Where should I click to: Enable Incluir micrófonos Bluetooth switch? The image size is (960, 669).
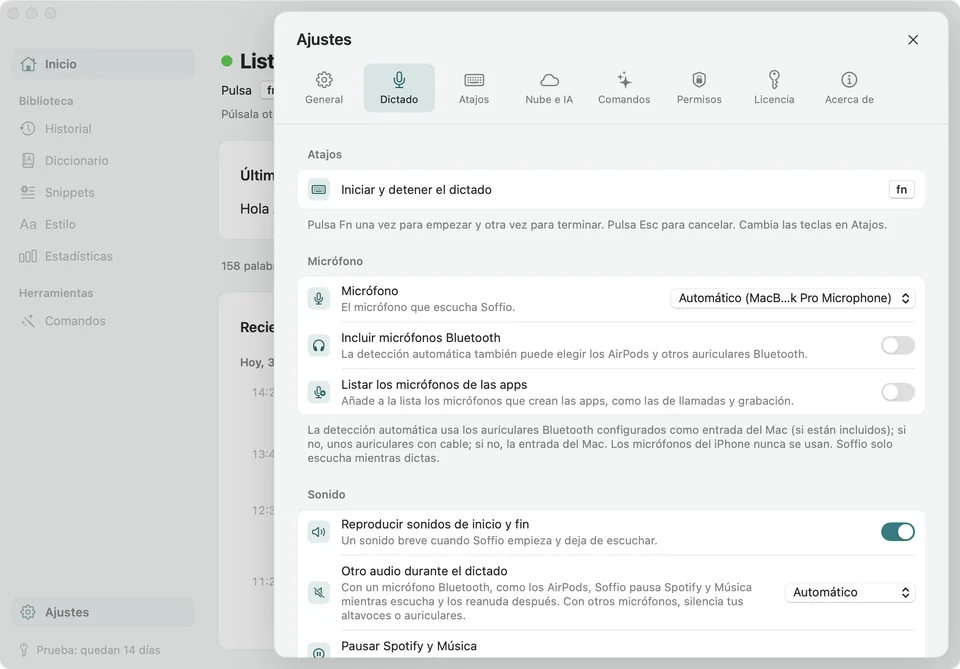click(x=898, y=345)
